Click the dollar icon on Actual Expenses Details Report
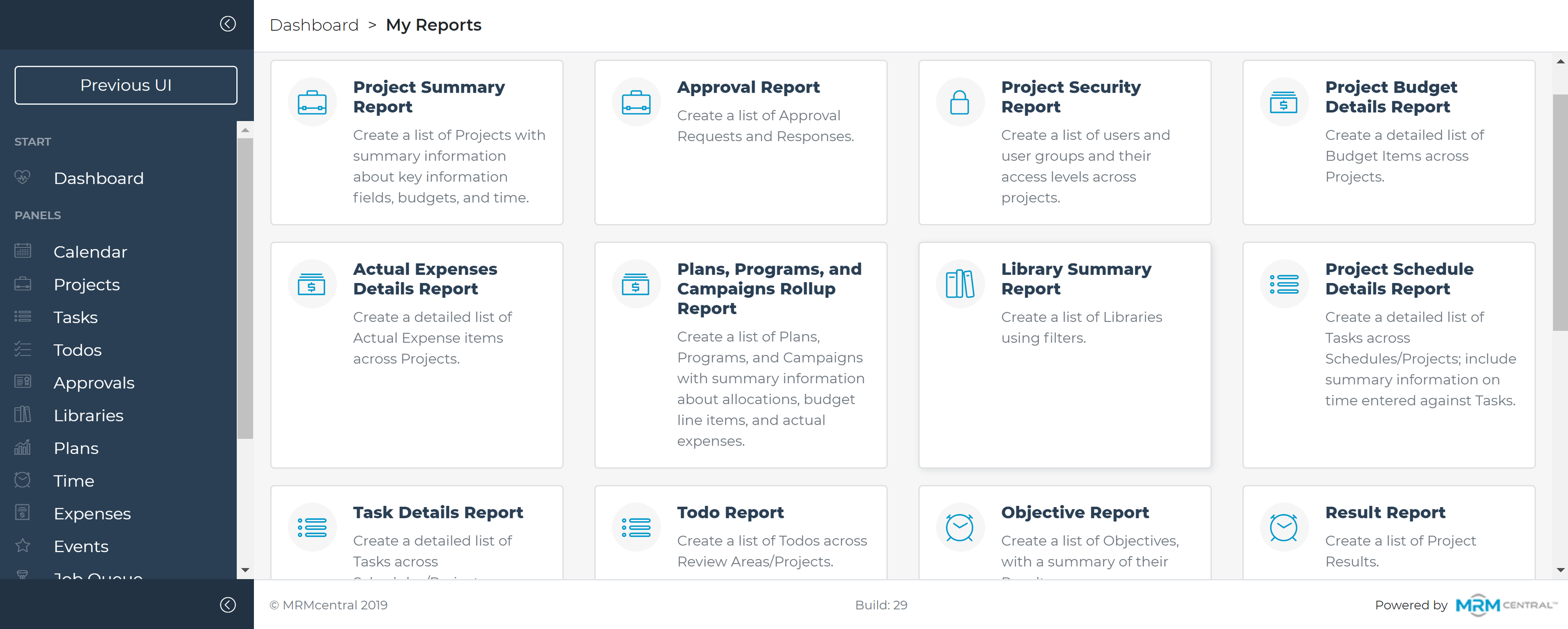 (x=312, y=284)
